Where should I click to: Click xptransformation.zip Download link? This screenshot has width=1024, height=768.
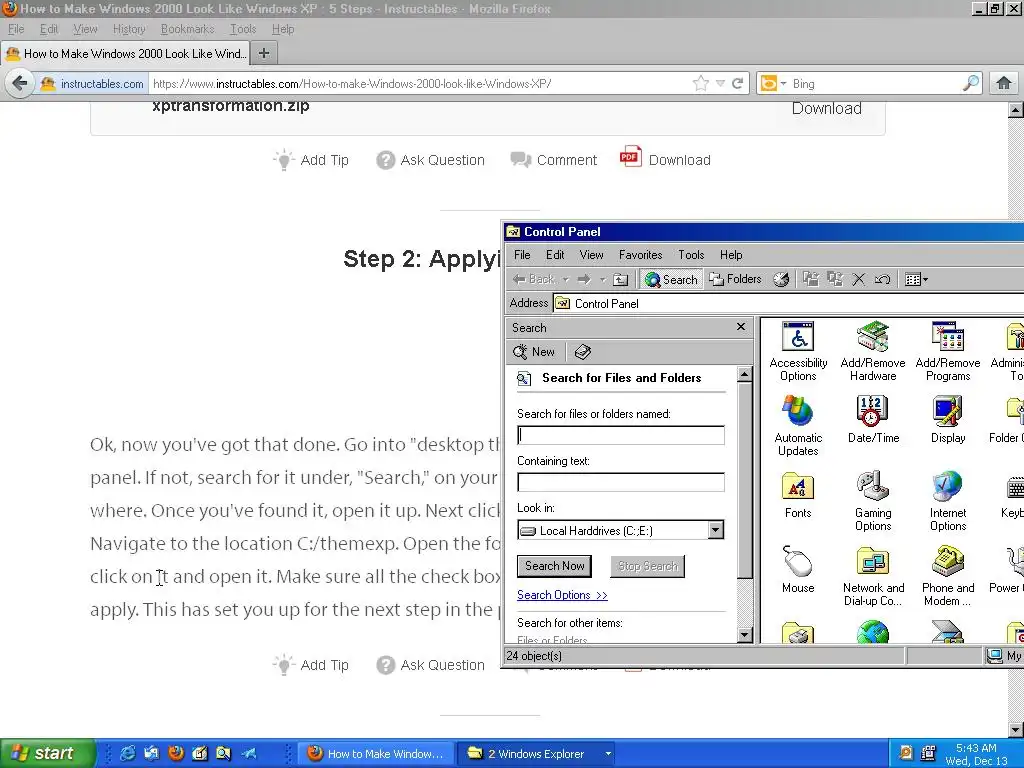pyautogui.click(x=827, y=108)
